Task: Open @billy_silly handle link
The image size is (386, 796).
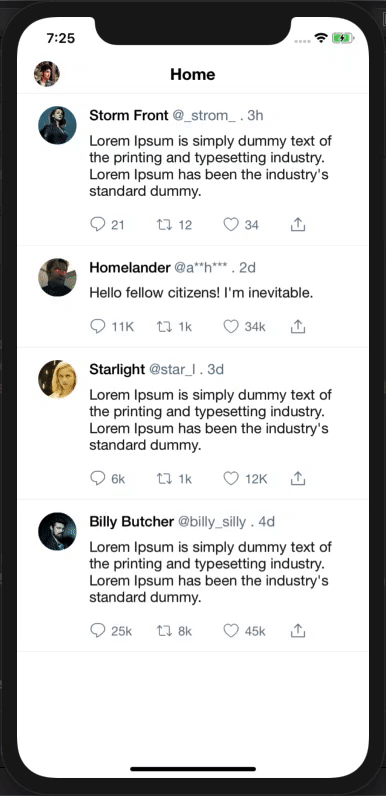Action: click(x=212, y=522)
